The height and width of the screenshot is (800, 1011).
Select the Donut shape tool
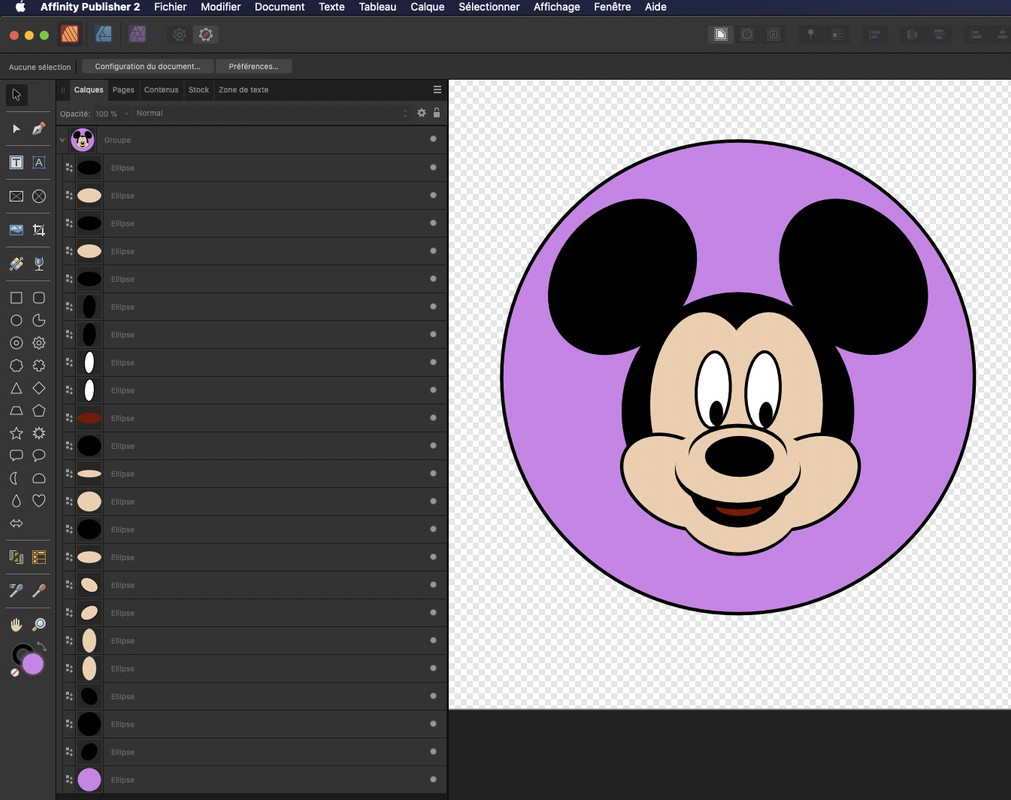point(16,343)
